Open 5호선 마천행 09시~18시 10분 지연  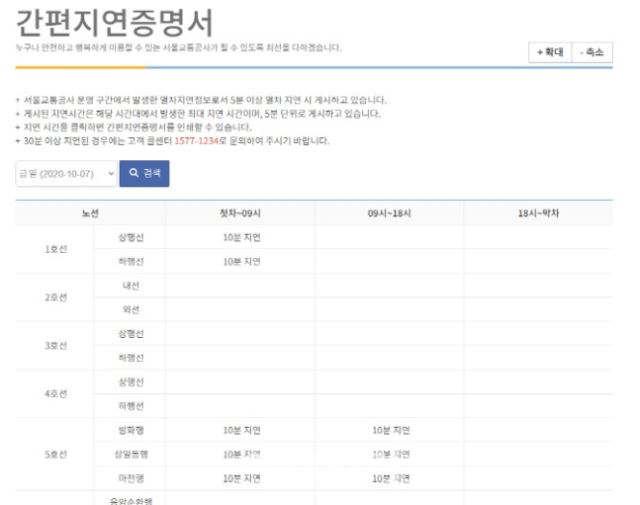(x=391, y=478)
